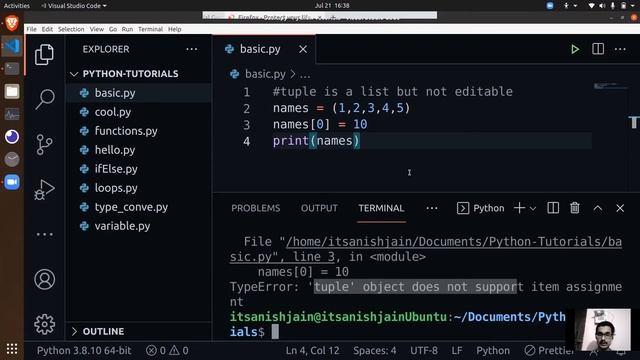Open the Source Control view
This screenshot has height=360, width=640.
[44, 144]
